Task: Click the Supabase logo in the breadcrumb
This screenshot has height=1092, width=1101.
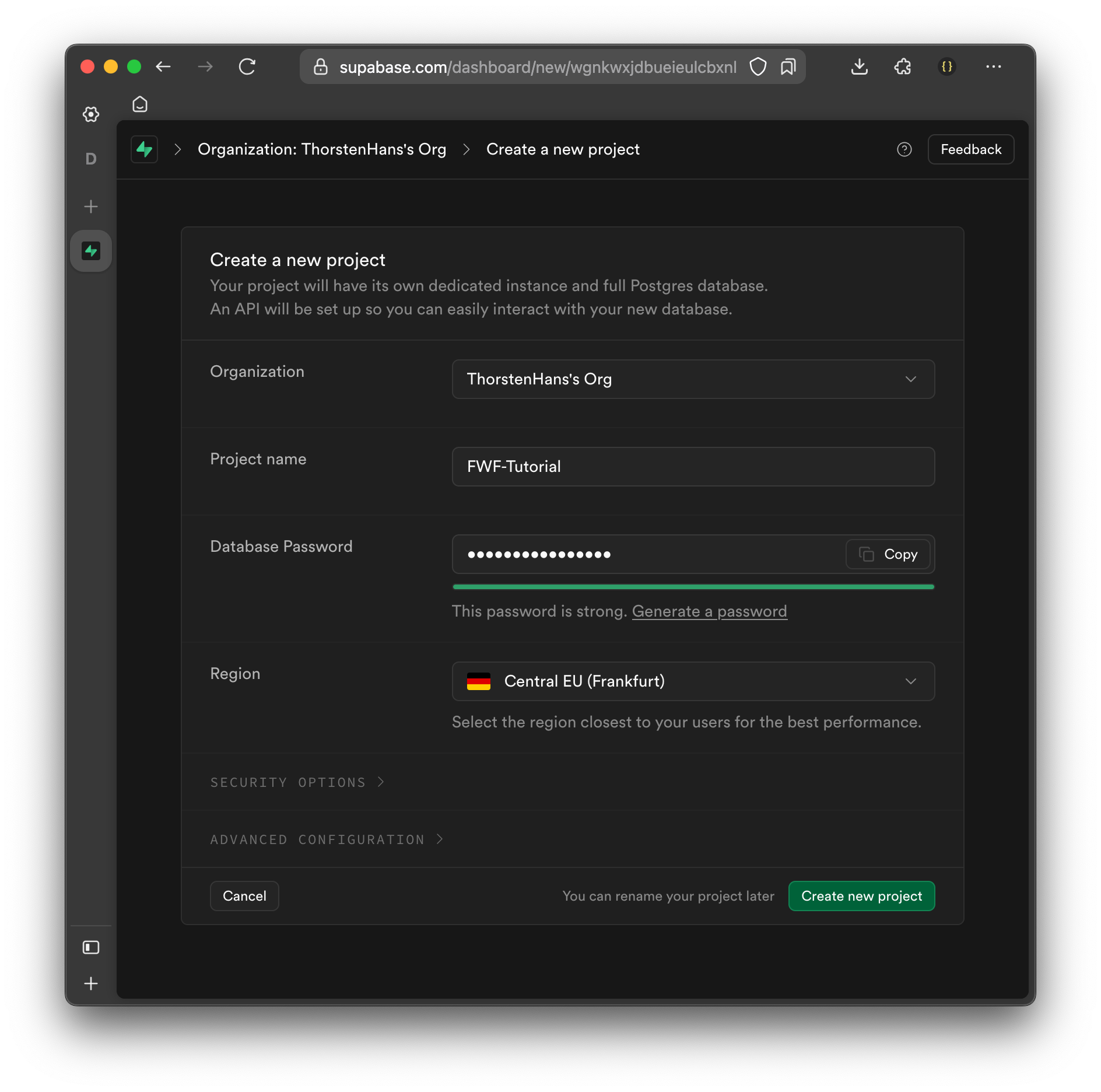Action: coord(143,149)
